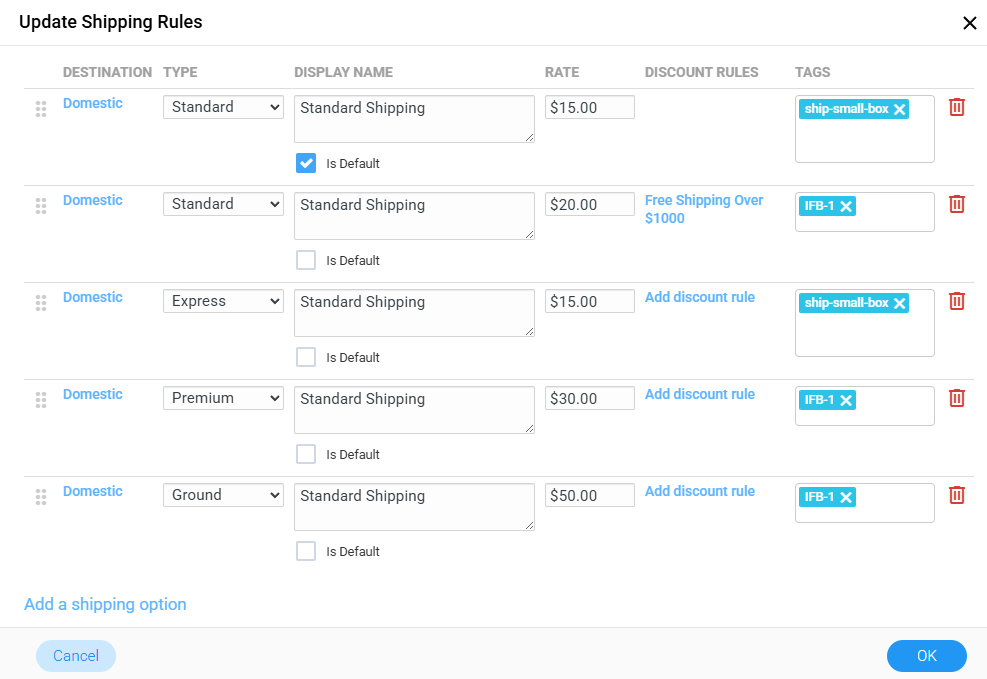Uncheck Is Default for $15.00 Standard rule
This screenshot has height=679, width=987.
coord(306,163)
